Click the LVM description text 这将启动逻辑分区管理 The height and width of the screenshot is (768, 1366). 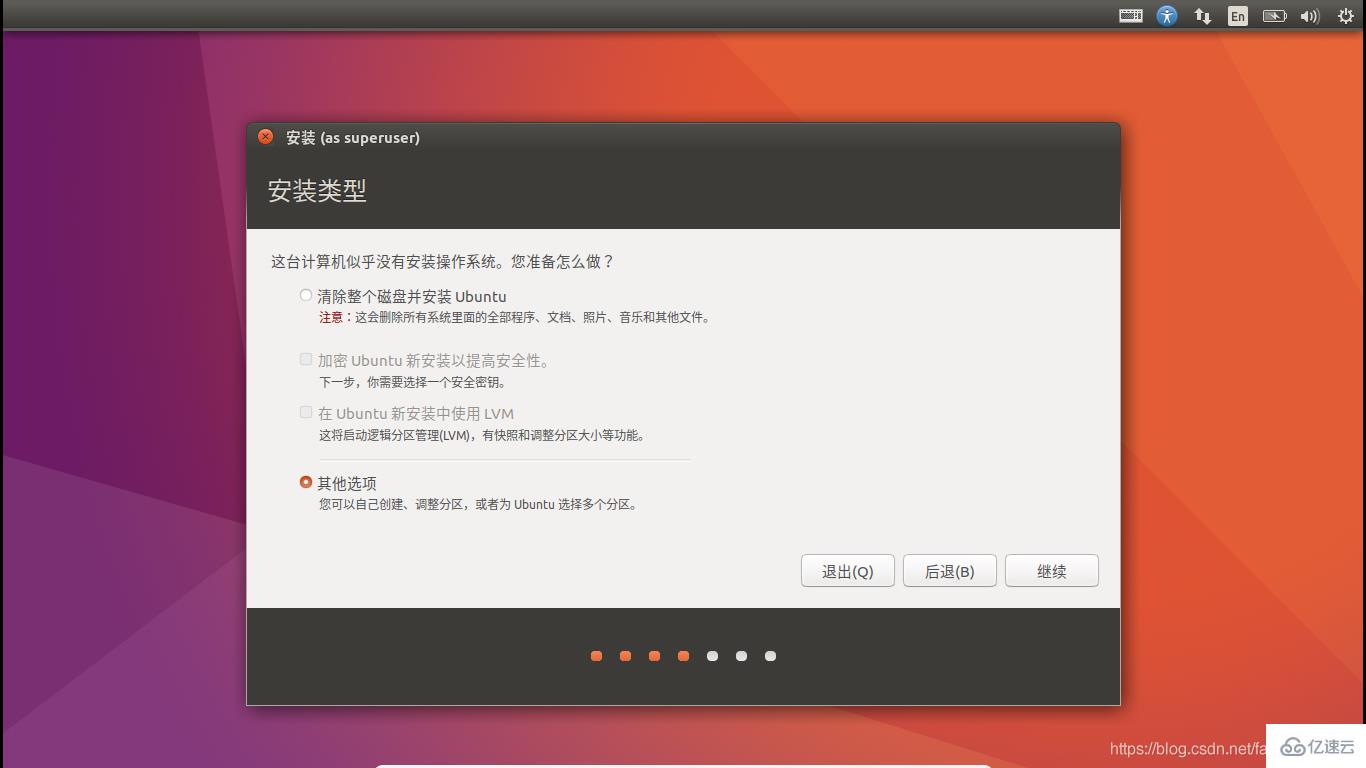[482, 436]
